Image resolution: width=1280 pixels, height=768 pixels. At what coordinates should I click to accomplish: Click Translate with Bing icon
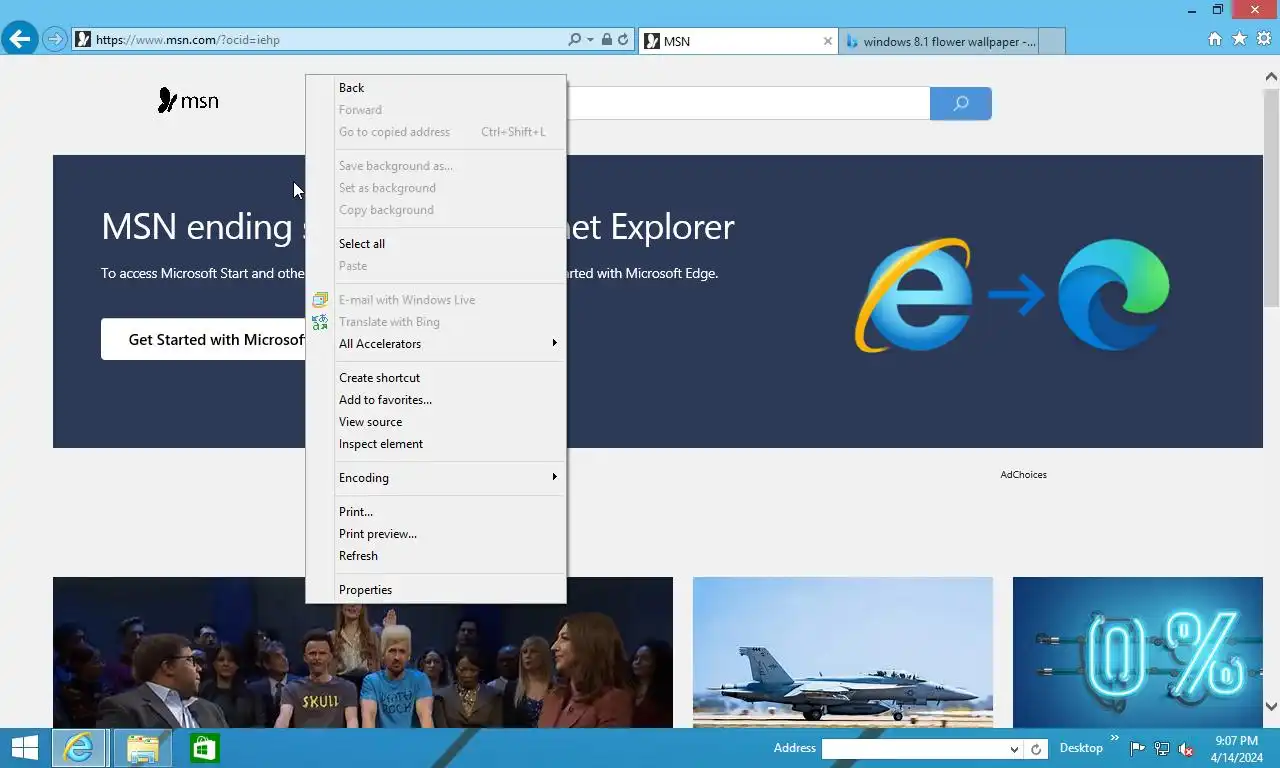[x=320, y=322]
